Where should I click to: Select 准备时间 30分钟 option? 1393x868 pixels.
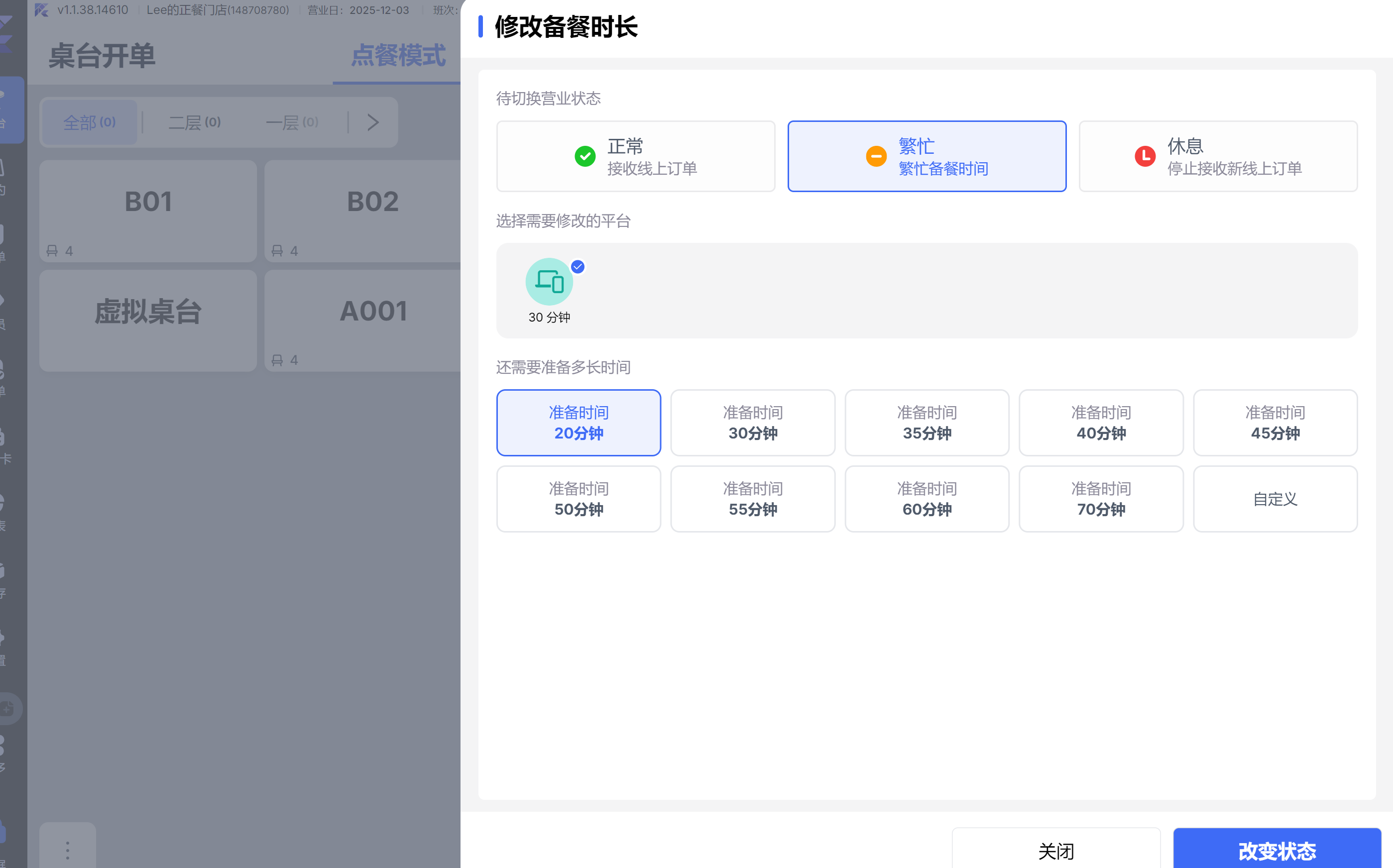[752, 423]
